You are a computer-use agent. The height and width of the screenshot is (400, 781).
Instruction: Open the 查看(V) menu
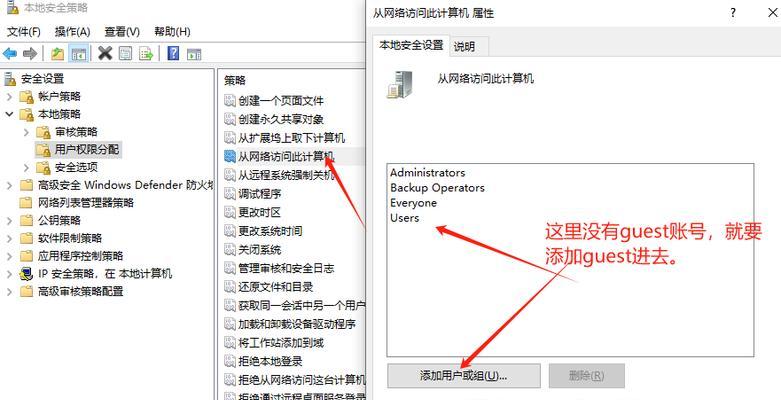[x=122, y=32]
